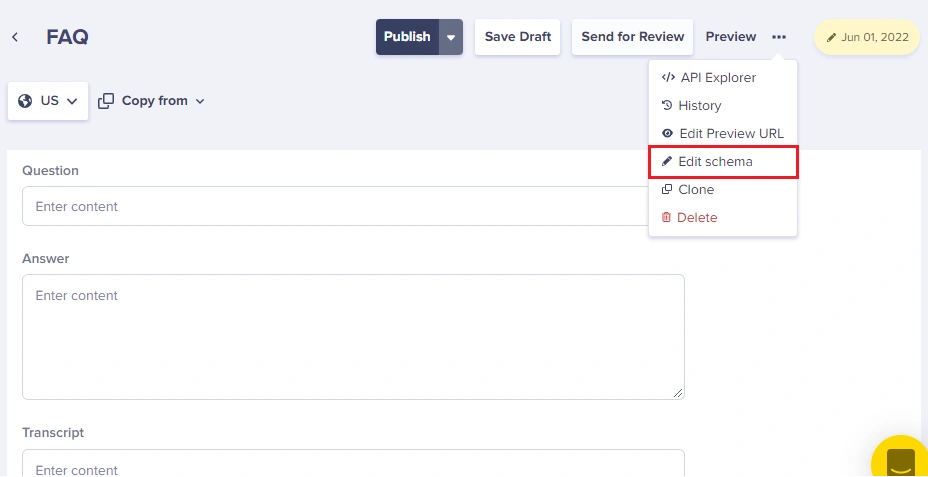Click the clock icon beside History
The height and width of the screenshot is (477, 928).
point(667,105)
